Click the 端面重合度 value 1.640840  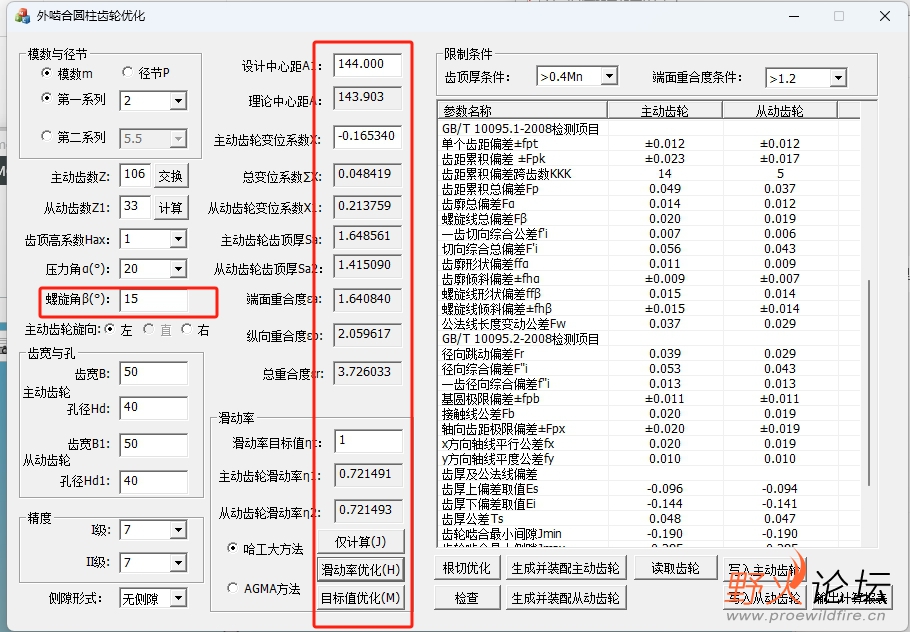[367, 299]
